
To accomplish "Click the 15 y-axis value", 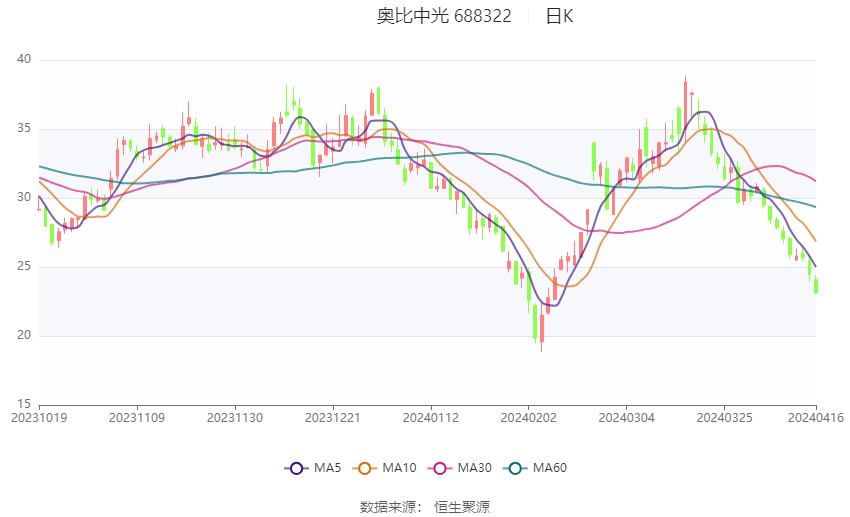I will (24, 404).
